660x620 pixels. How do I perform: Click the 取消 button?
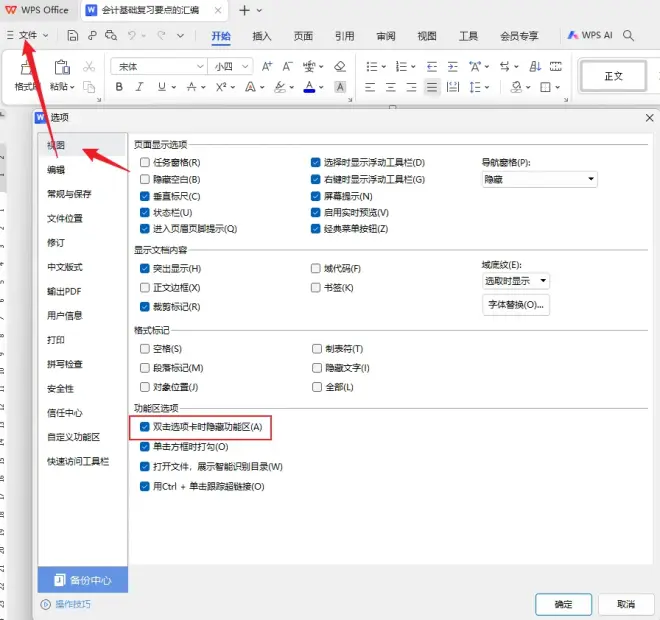pyautogui.click(x=625, y=604)
